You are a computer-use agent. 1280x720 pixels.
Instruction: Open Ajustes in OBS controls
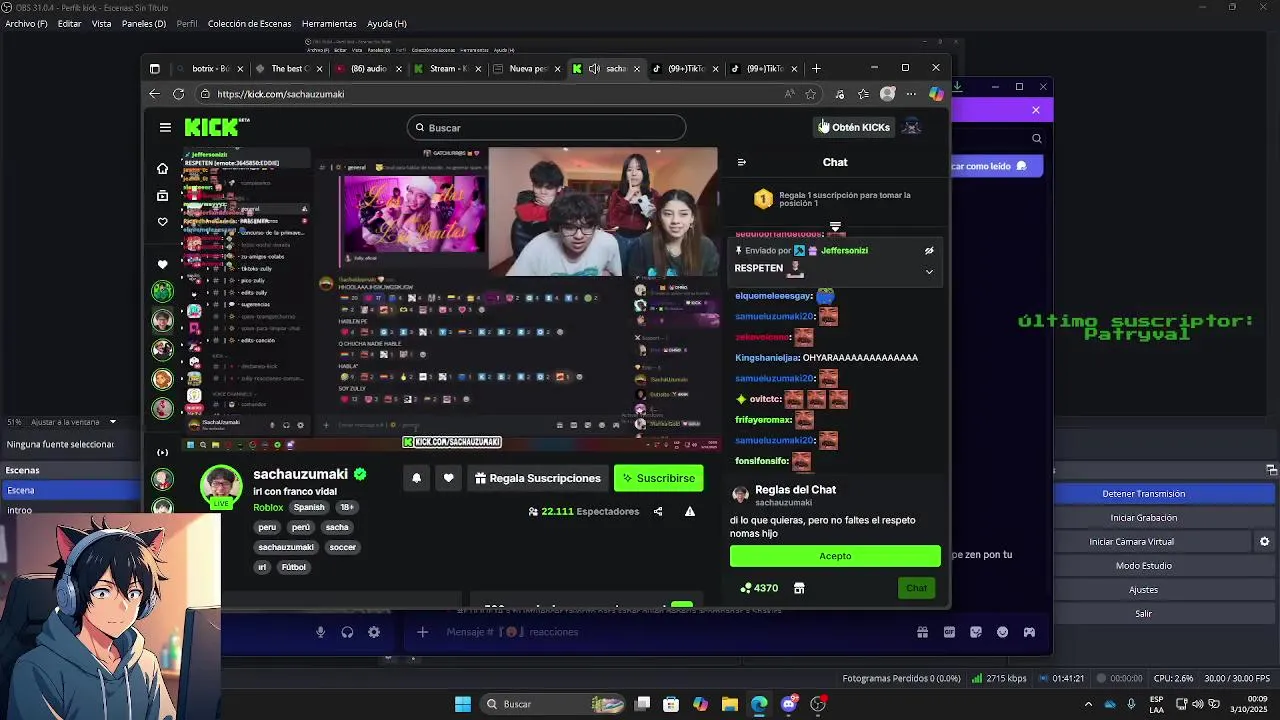pyautogui.click(x=1143, y=590)
